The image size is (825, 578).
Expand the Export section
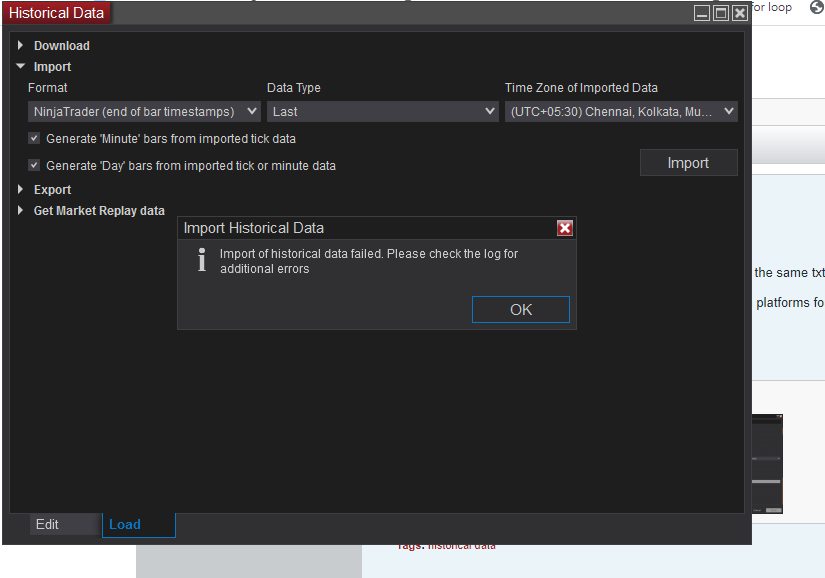20,189
